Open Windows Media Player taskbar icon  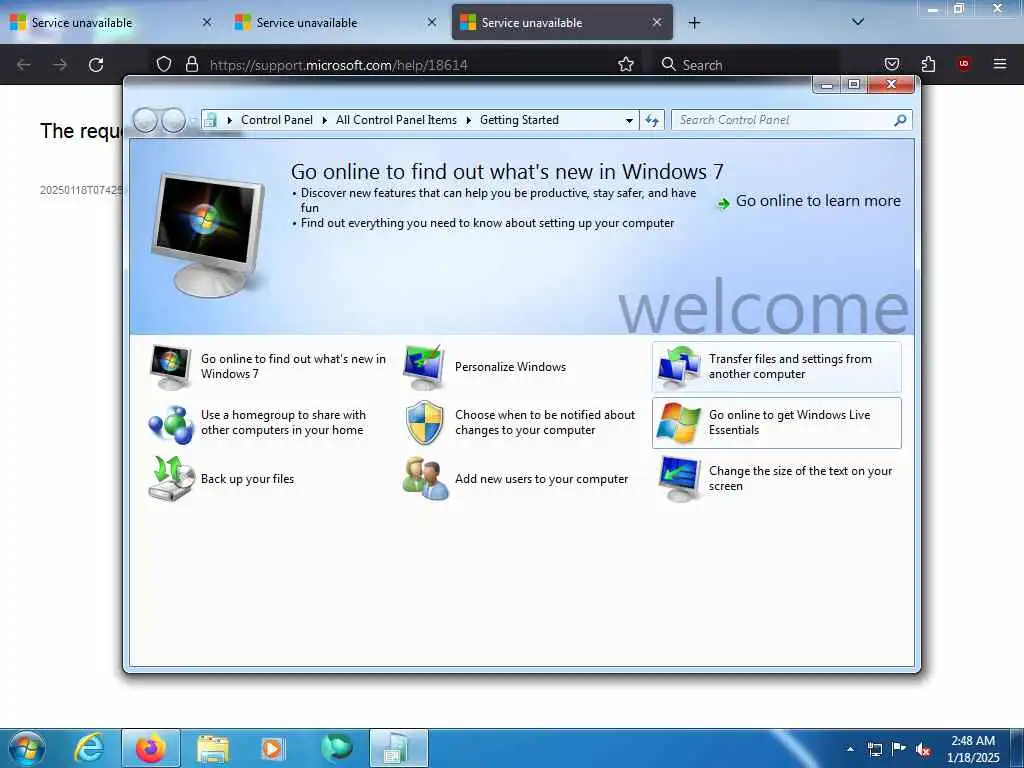click(x=272, y=748)
